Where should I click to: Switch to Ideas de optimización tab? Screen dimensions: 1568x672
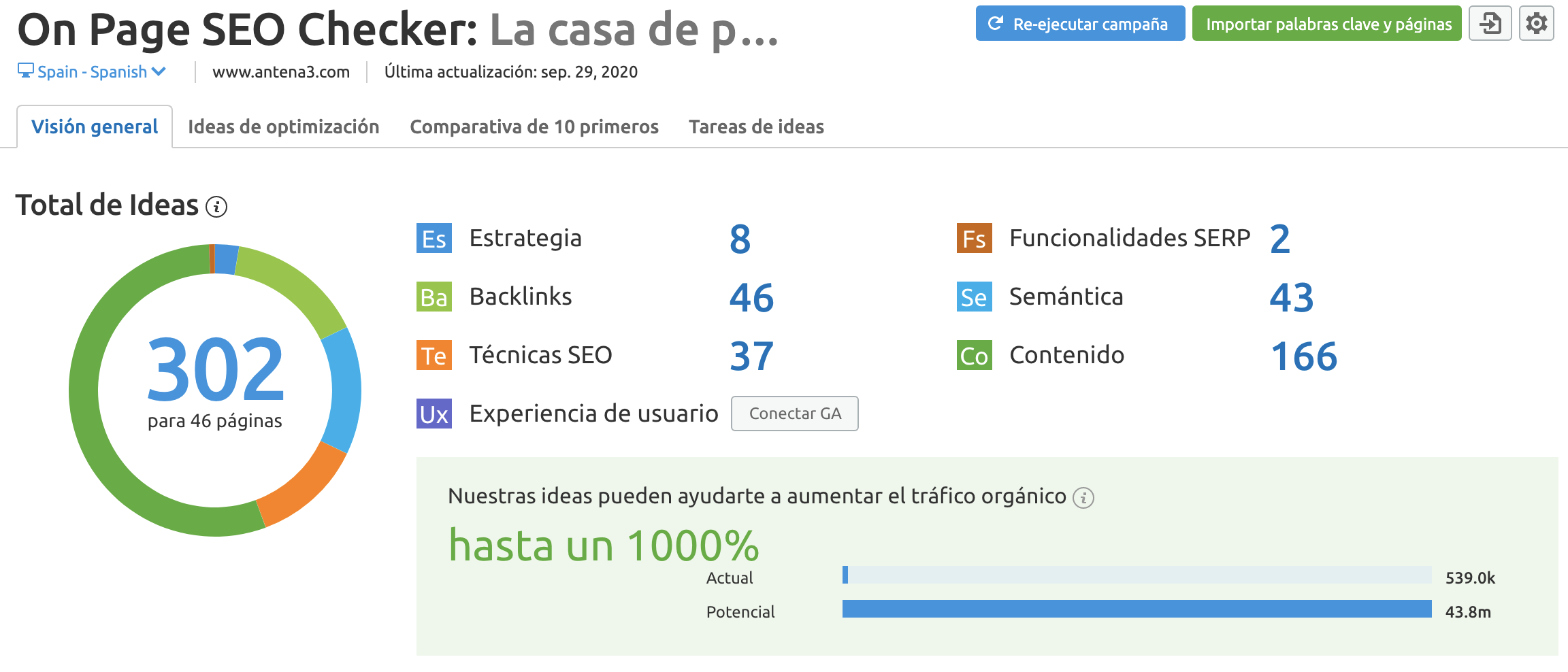click(x=283, y=127)
